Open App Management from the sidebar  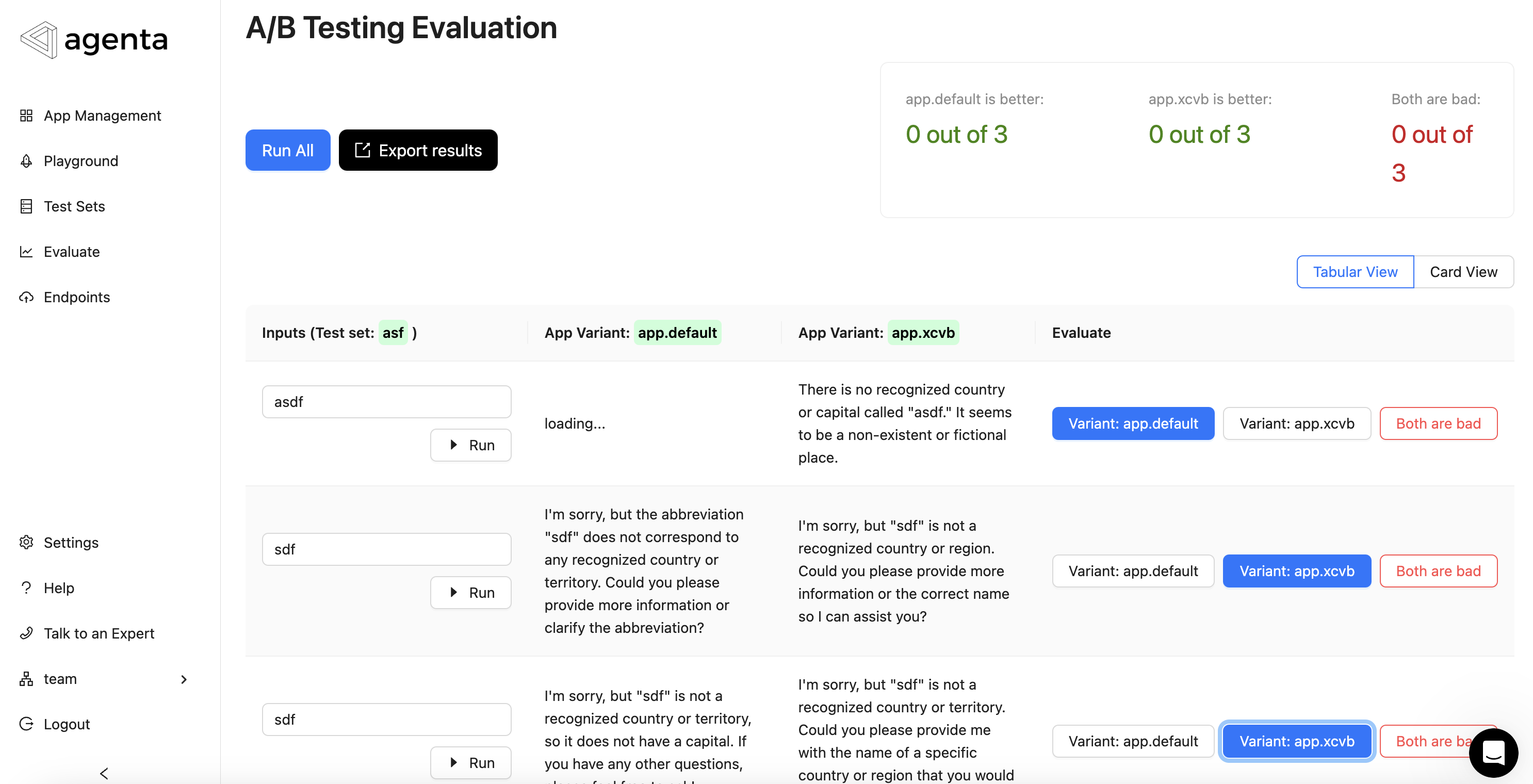[102, 116]
